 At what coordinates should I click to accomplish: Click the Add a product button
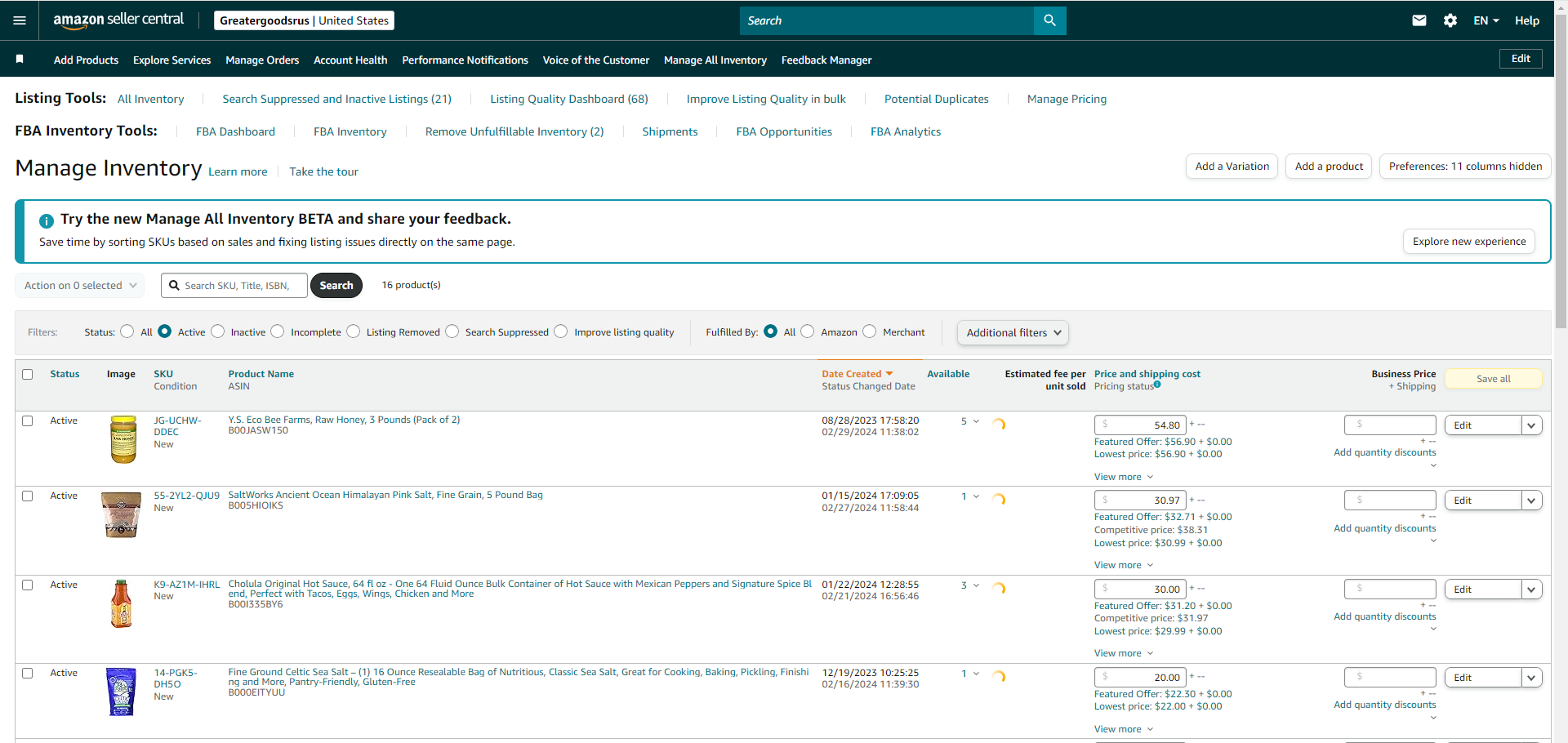pyautogui.click(x=1329, y=167)
